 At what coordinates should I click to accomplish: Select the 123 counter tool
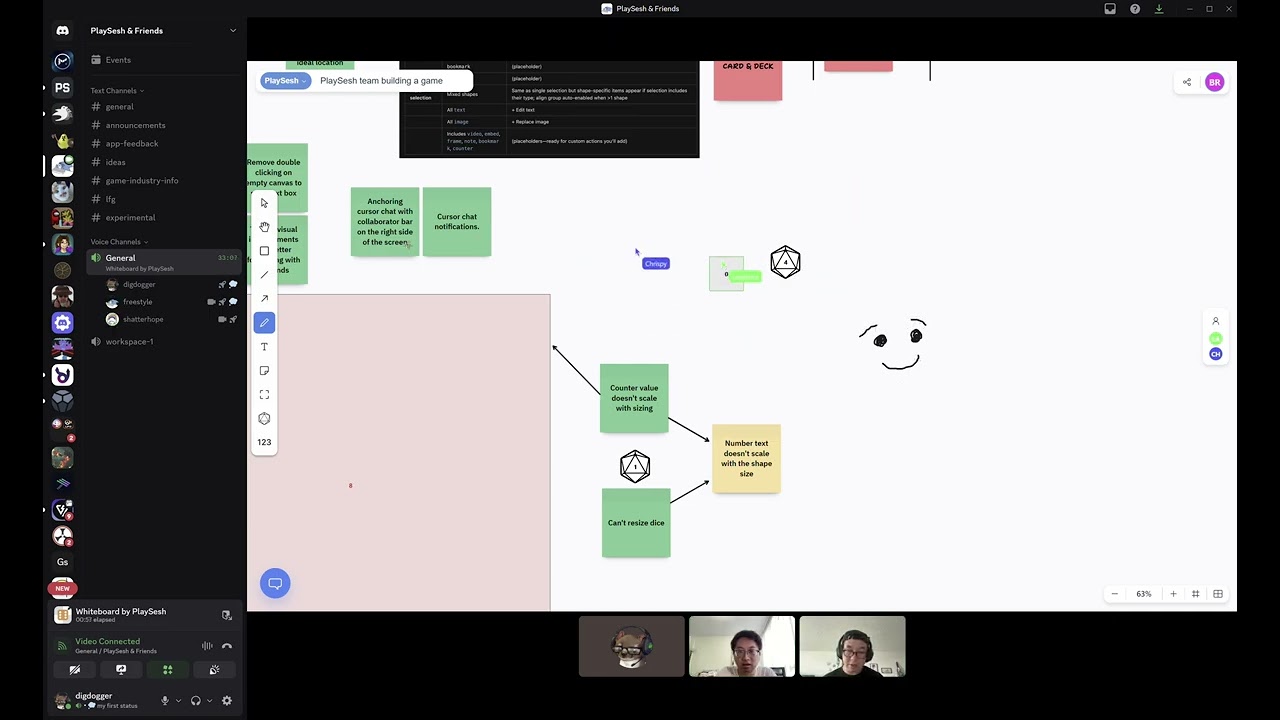(264, 442)
